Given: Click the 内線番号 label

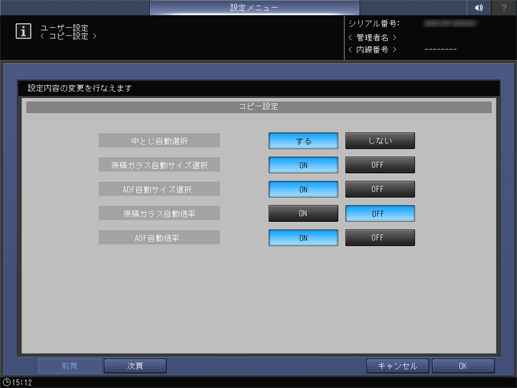Looking at the screenshot, I should [372, 50].
